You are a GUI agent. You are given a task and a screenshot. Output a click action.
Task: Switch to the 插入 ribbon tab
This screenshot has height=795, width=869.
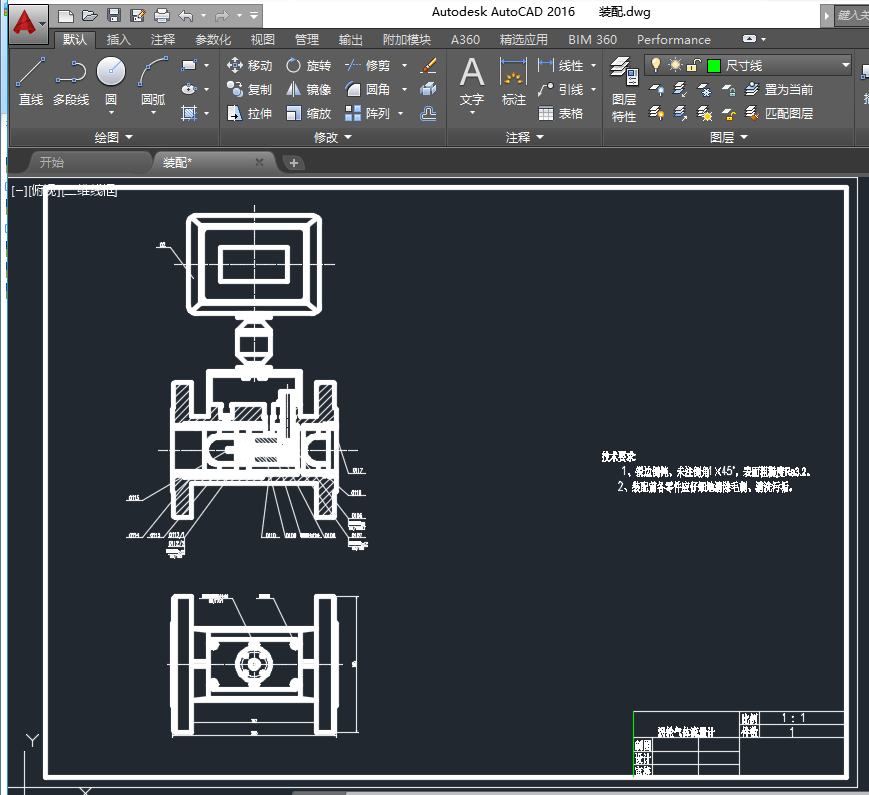[x=118, y=40]
